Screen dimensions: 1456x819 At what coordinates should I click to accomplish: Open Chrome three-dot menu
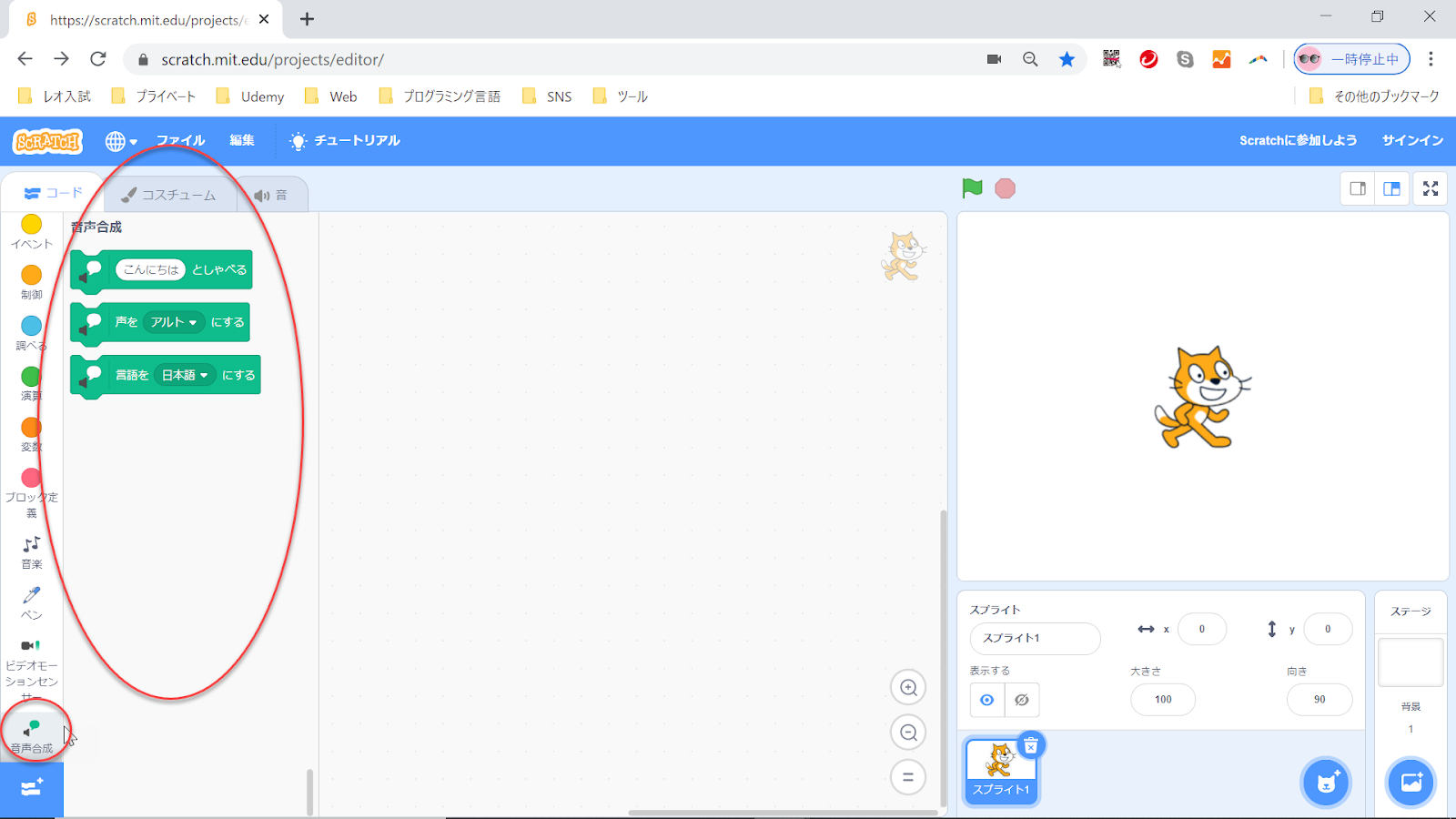[1431, 59]
